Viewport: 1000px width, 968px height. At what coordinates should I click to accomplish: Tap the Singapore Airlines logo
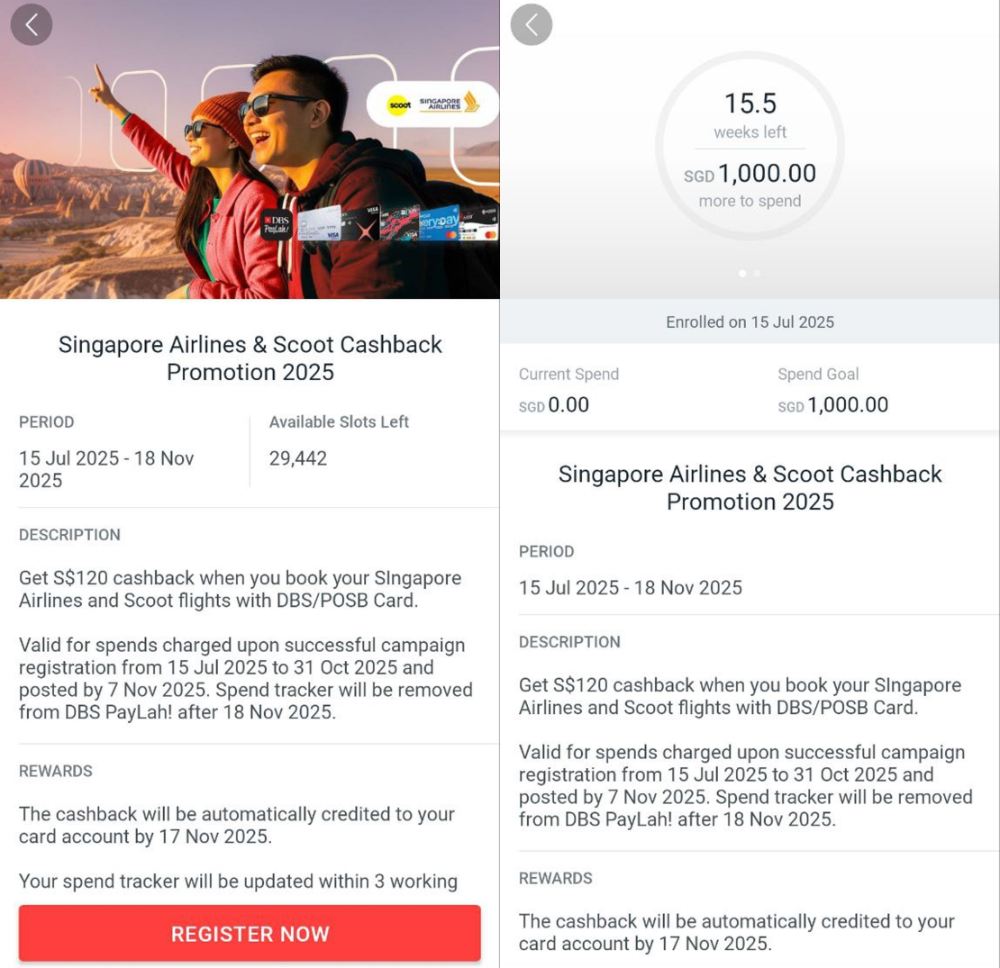click(448, 104)
